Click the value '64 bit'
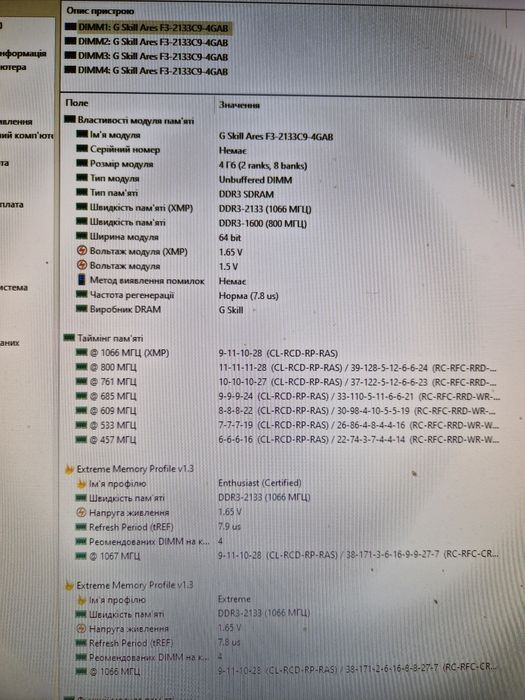The width and height of the screenshot is (525, 700). [230, 238]
